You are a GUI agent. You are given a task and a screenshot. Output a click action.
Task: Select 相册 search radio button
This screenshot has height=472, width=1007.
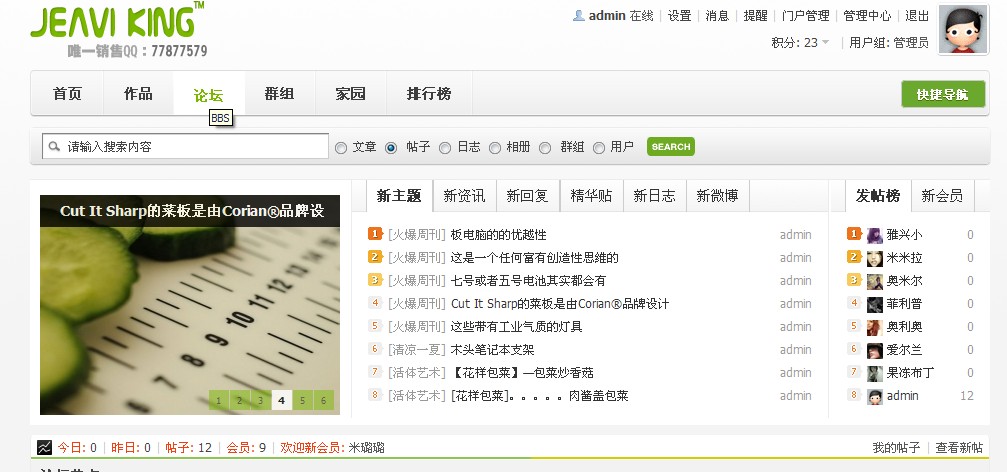495,148
